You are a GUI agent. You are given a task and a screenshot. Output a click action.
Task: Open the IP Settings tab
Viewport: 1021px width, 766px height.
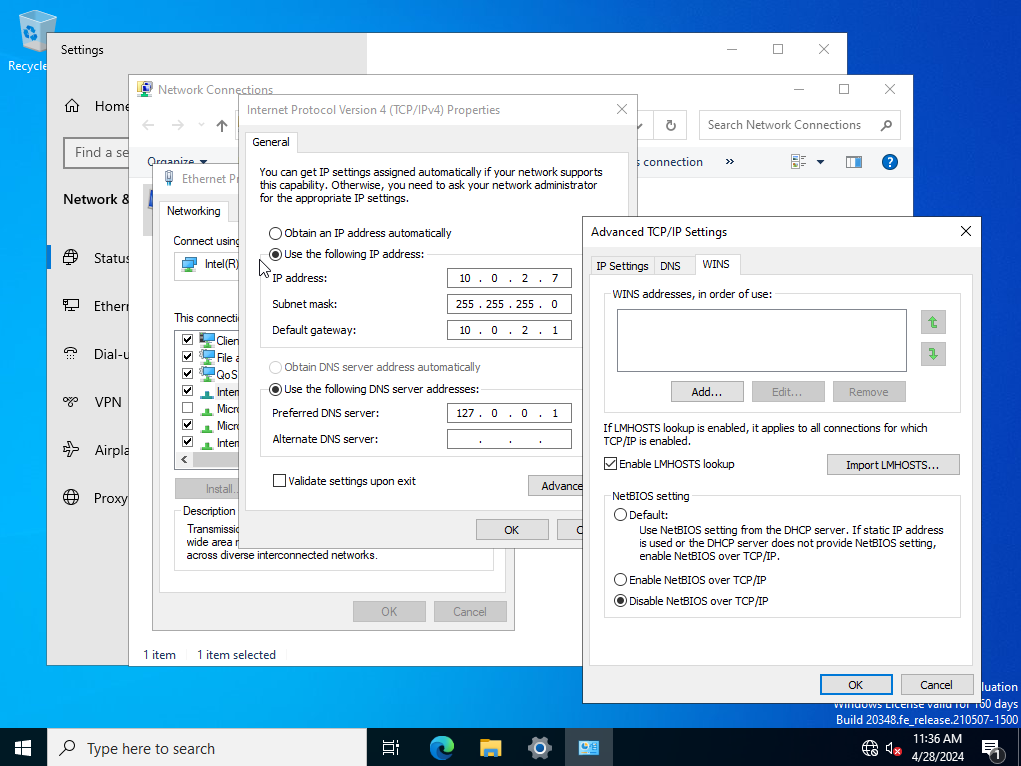[x=622, y=266]
